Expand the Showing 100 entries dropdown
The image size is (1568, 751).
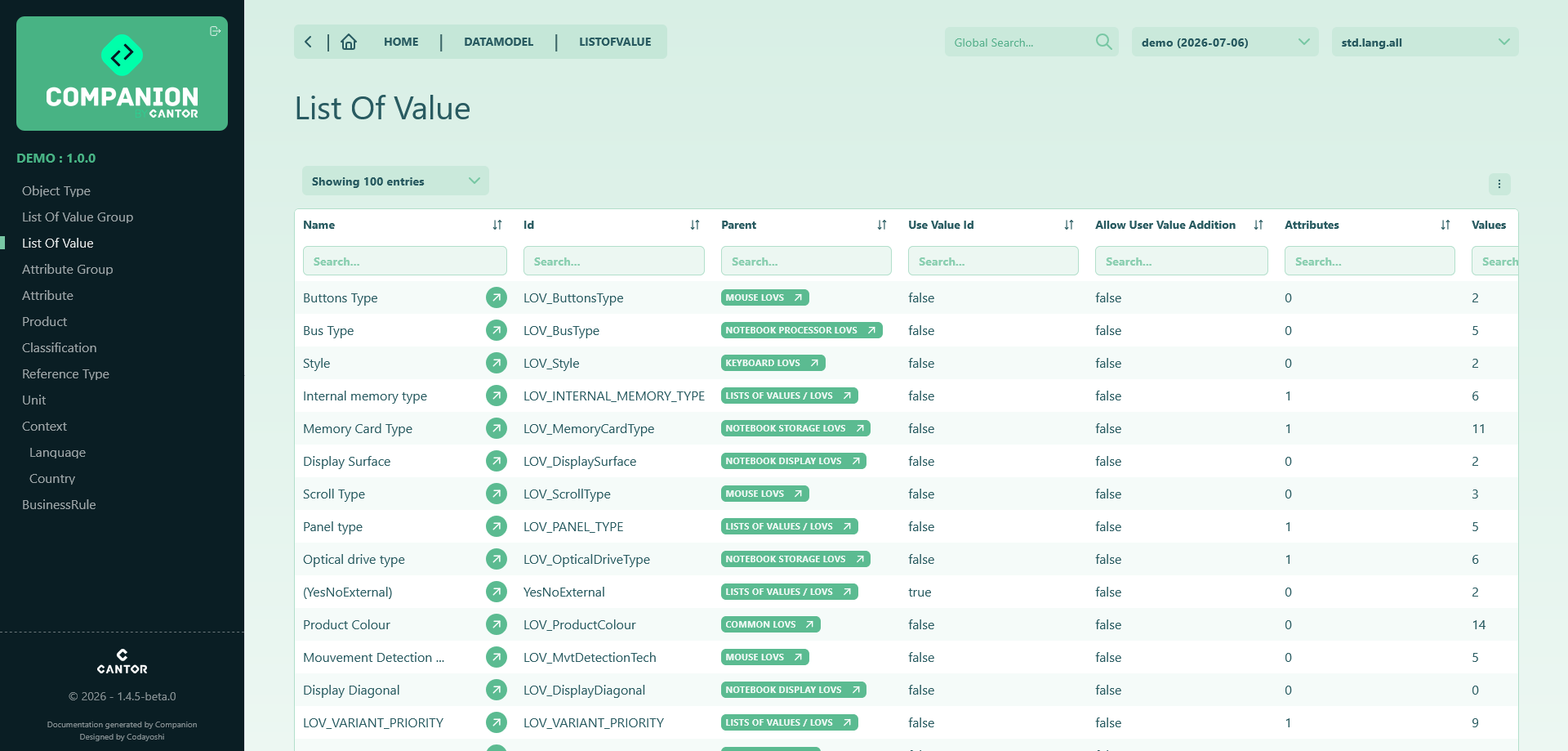[x=395, y=181]
